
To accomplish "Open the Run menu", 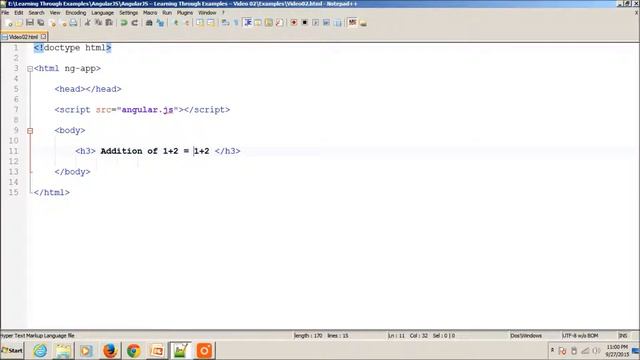I will click(x=167, y=13).
